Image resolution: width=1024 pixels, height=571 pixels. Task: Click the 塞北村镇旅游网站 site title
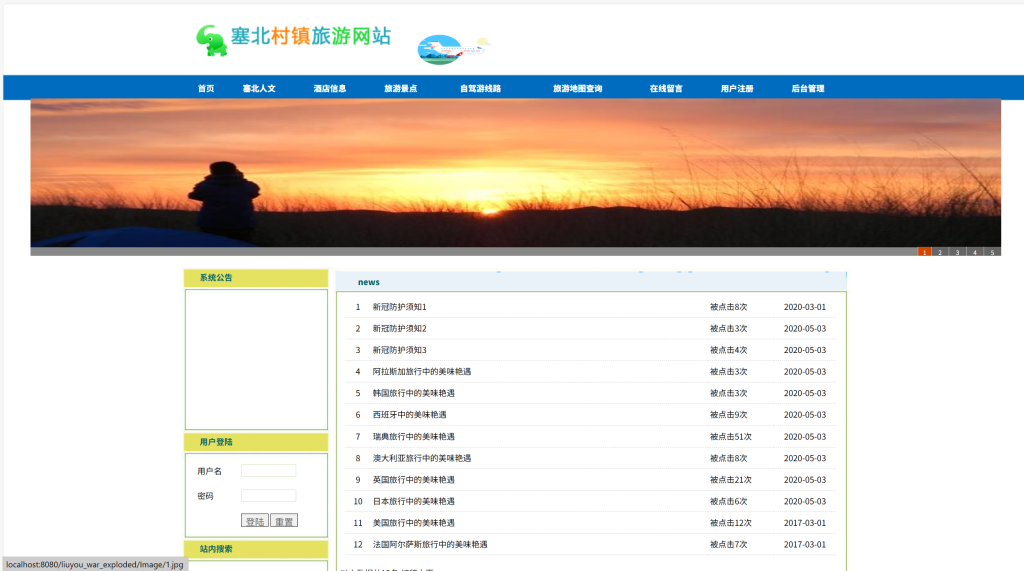311,36
